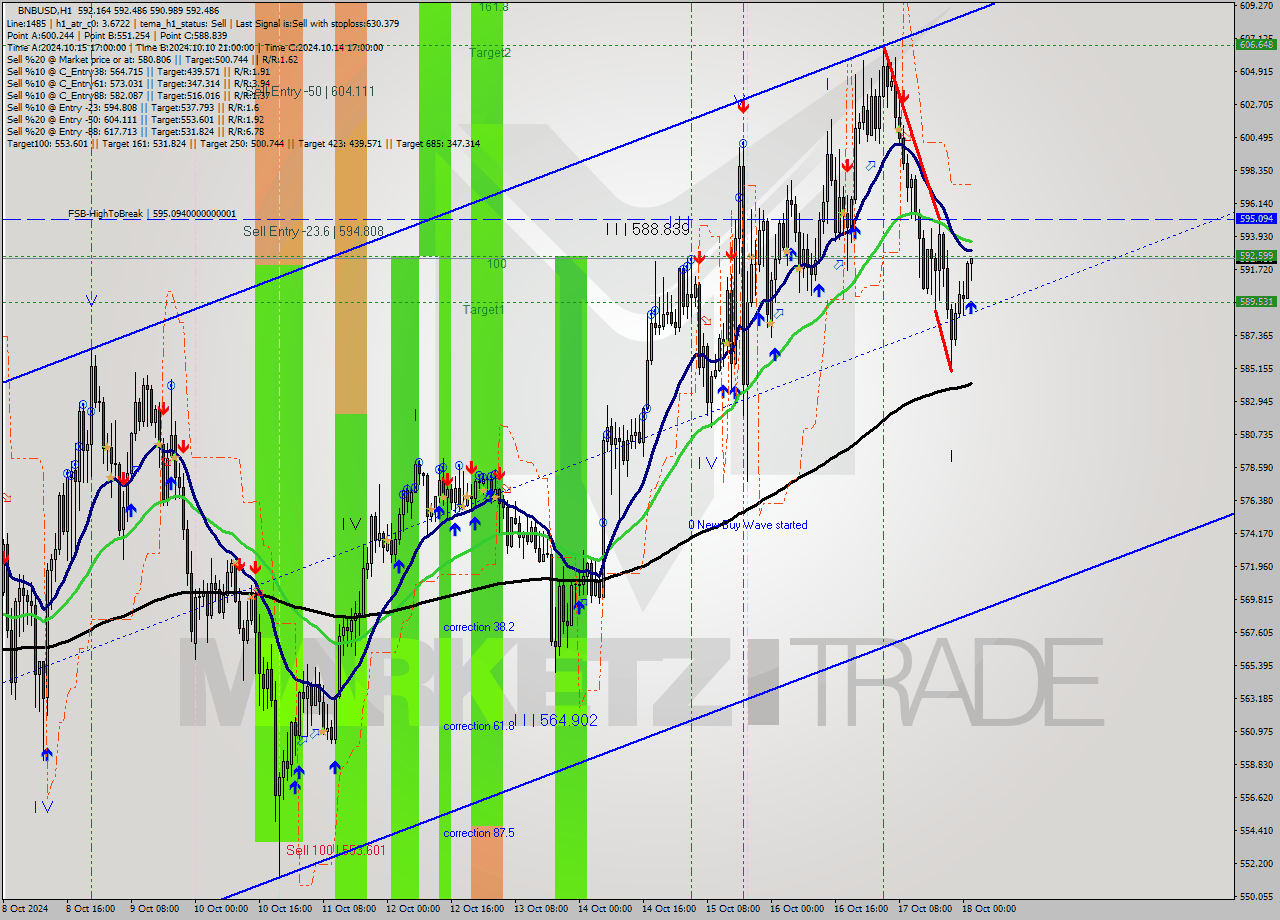Screen dimensions: 1280x920
Task: Select the '| | | 588.839' wave label
Action: (x=648, y=229)
